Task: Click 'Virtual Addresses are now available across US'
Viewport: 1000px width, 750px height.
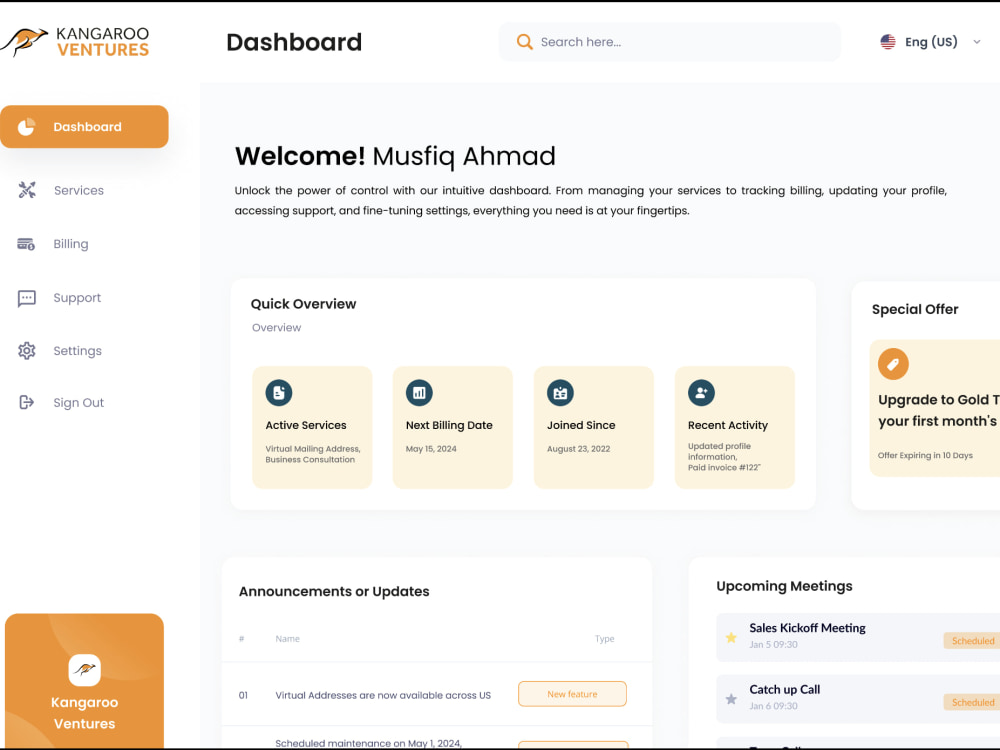Action: (x=383, y=695)
